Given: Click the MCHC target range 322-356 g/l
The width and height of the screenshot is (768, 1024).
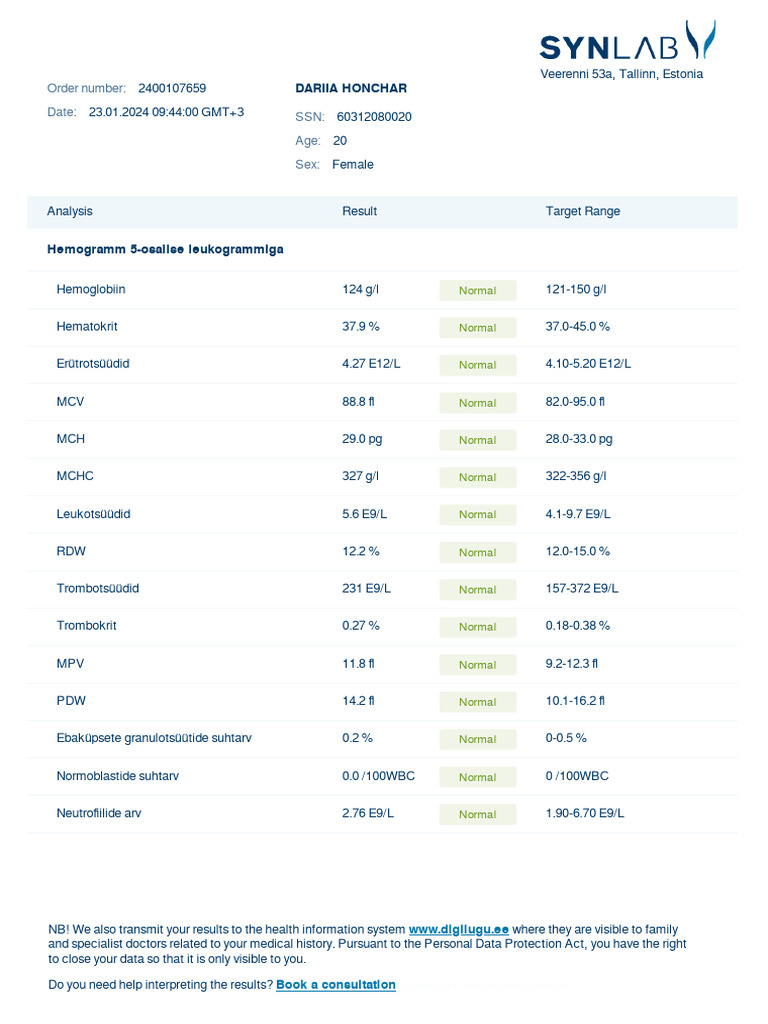Looking at the screenshot, I should (x=576, y=477).
